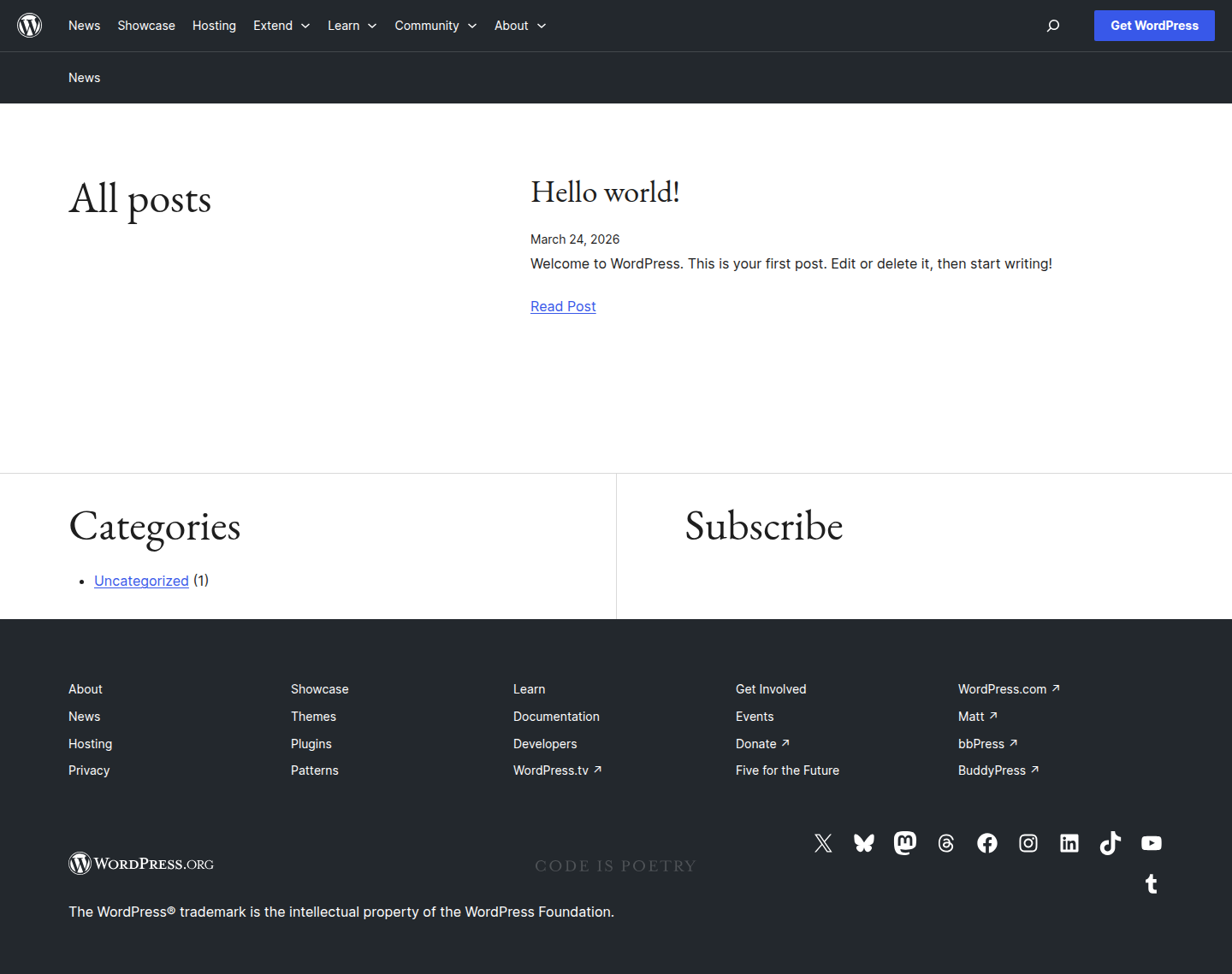1232x974 pixels.
Task: Click the Get WordPress button
Action: 1154,26
